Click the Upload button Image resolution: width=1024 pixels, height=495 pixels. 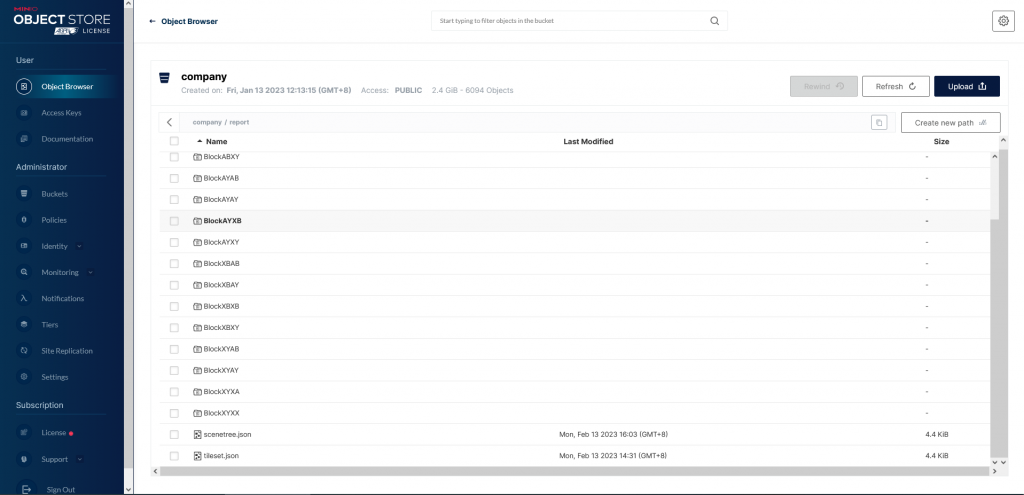966,87
